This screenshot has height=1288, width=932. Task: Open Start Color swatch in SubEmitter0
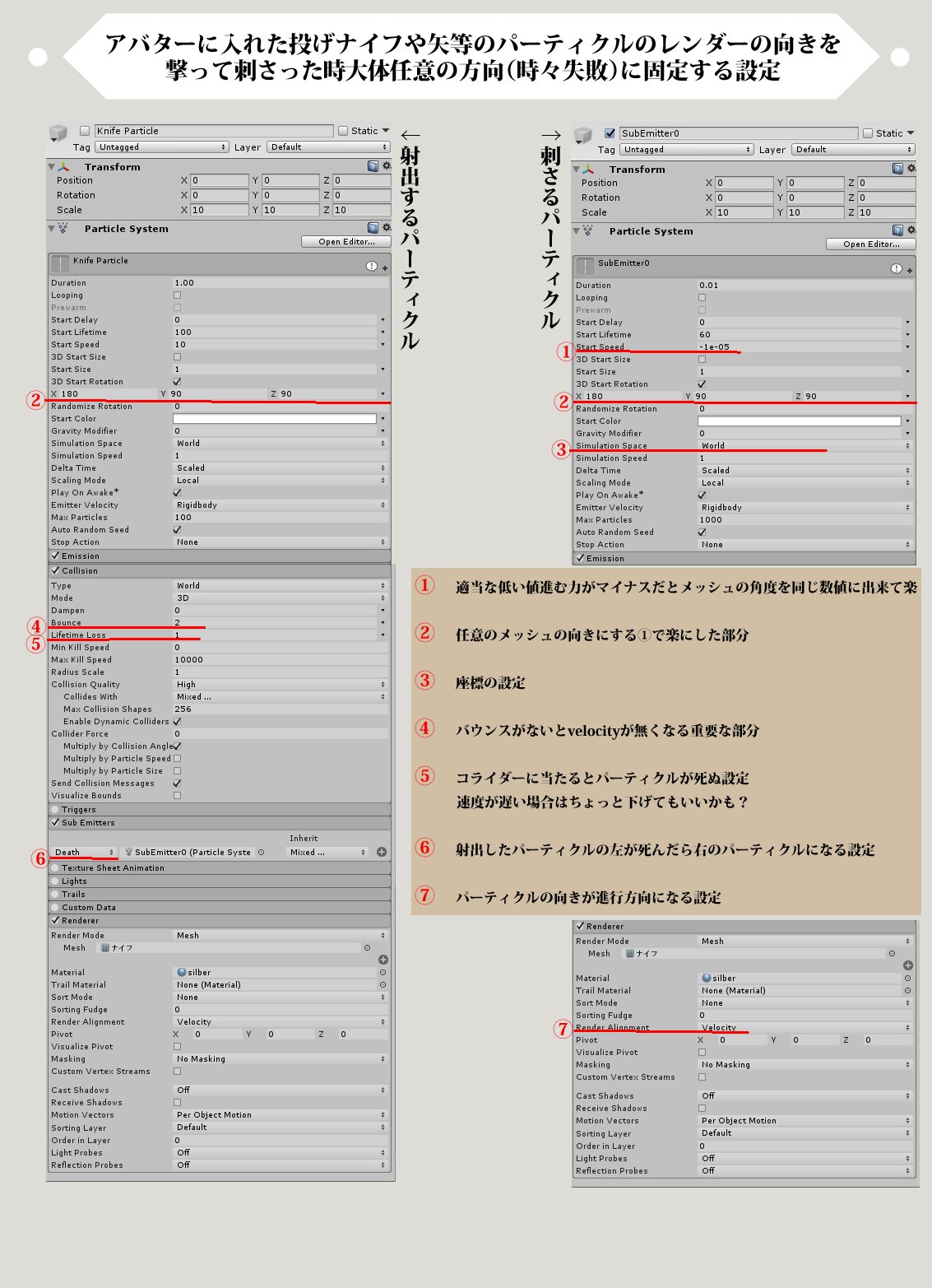click(800, 421)
